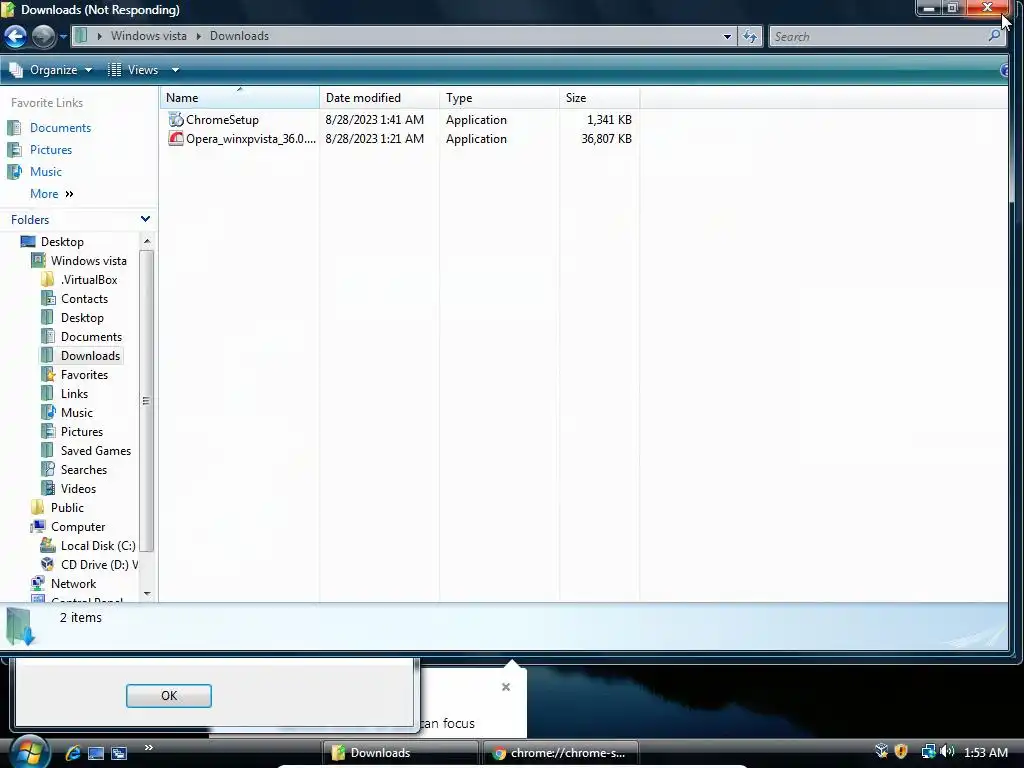Image resolution: width=1024 pixels, height=768 pixels.
Task: Collapse the Folders pane chevron
Action: point(145,219)
